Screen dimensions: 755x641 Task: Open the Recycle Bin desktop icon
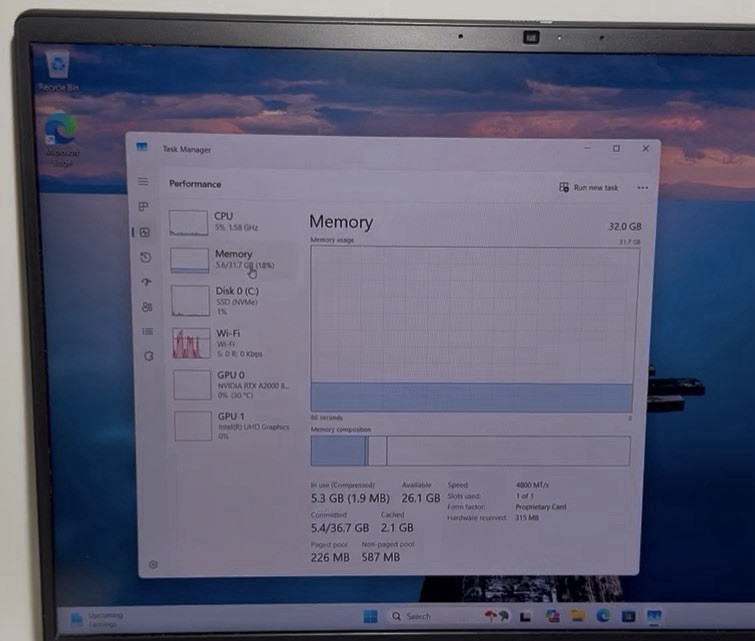click(58, 72)
